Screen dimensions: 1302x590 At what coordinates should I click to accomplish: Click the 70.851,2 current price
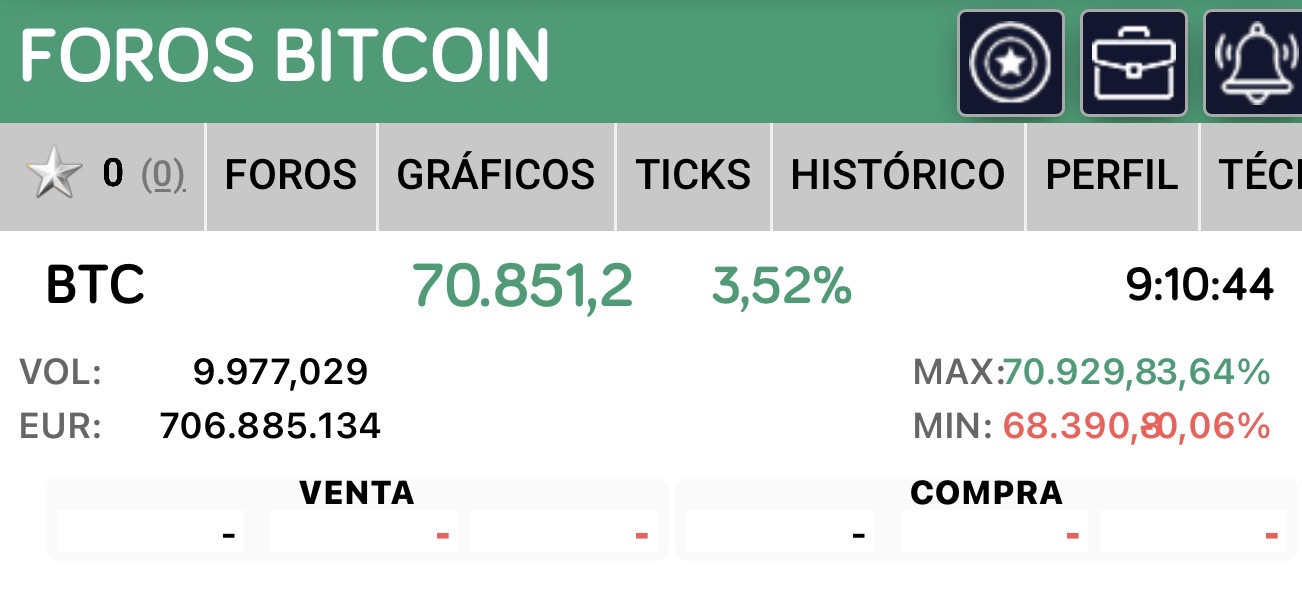(522, 287)
